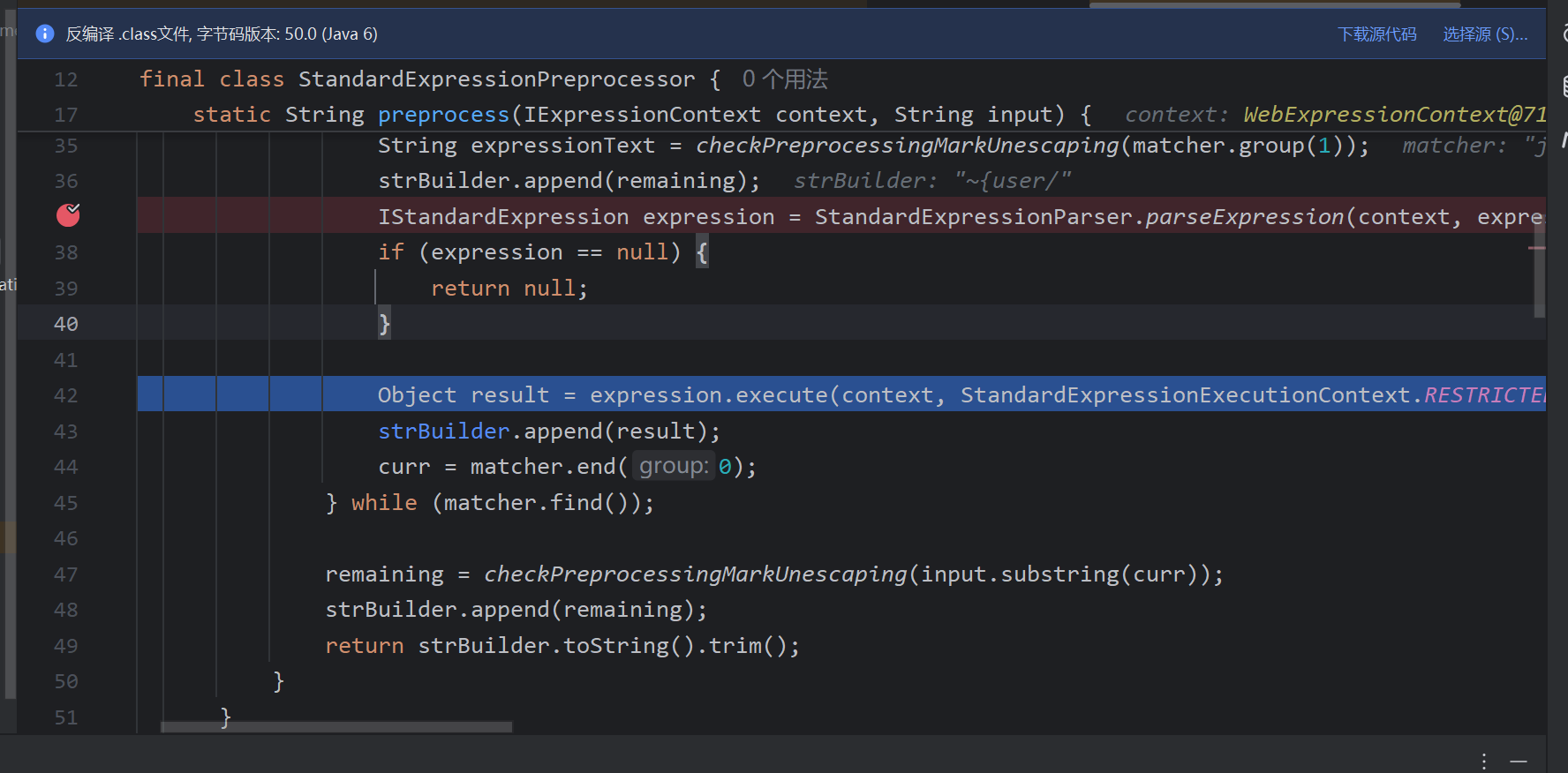Screen dimensions: 1568x773
Task: Click 'strBuilder' on line 43
Action: tap(444, 432)
